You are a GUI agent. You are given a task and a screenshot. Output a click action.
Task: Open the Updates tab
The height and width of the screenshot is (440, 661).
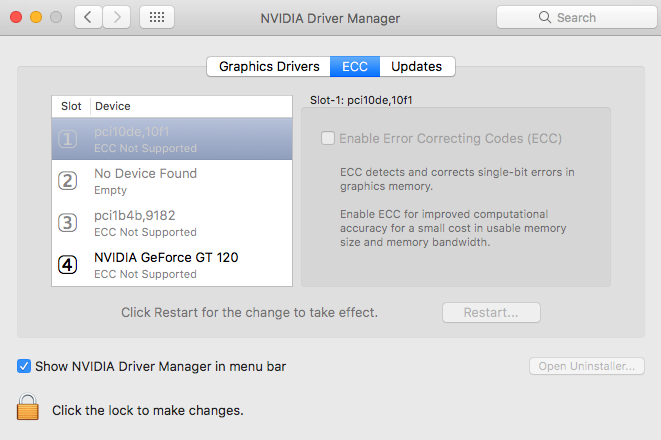coord(417,67)
